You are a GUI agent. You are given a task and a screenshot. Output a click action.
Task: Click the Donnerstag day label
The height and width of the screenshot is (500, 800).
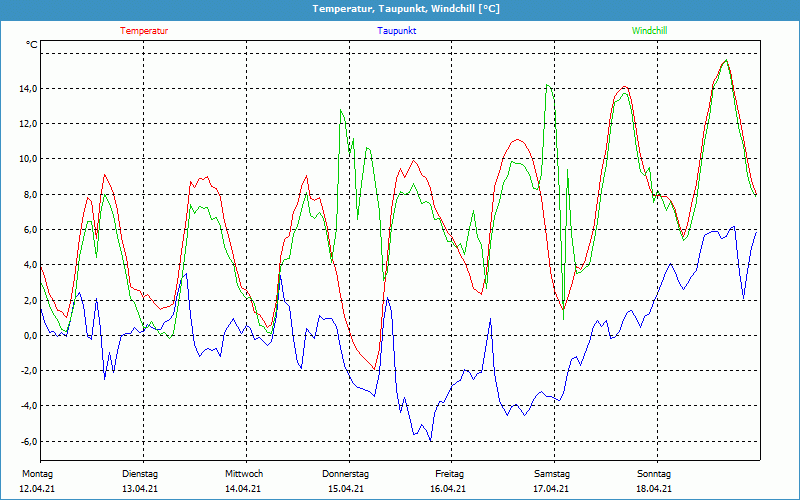point(345,474)
